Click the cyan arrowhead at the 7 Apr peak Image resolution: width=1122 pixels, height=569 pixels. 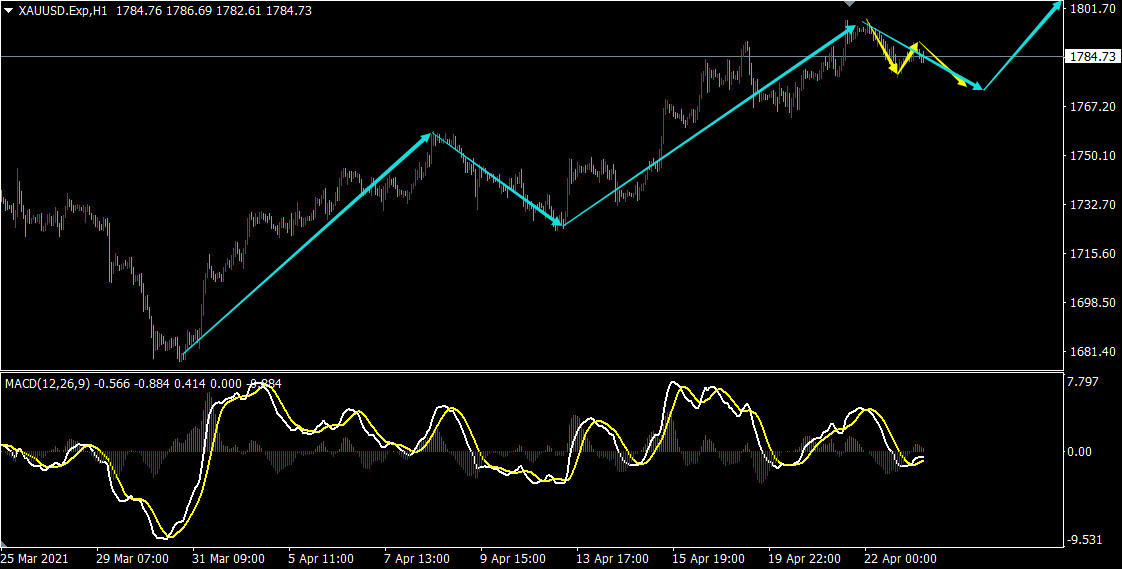(x=426, y=137)
